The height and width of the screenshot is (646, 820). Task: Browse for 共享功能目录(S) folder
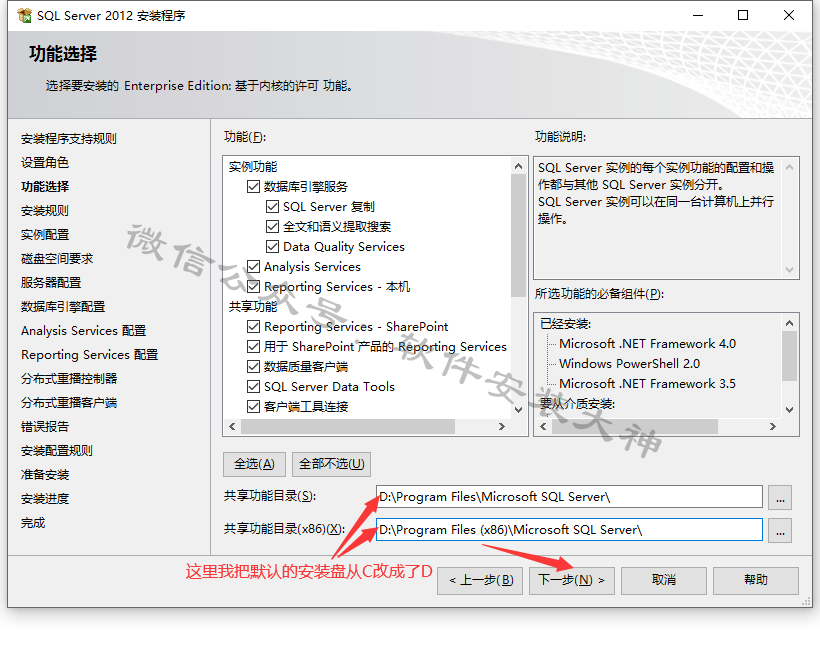point(780,497)
